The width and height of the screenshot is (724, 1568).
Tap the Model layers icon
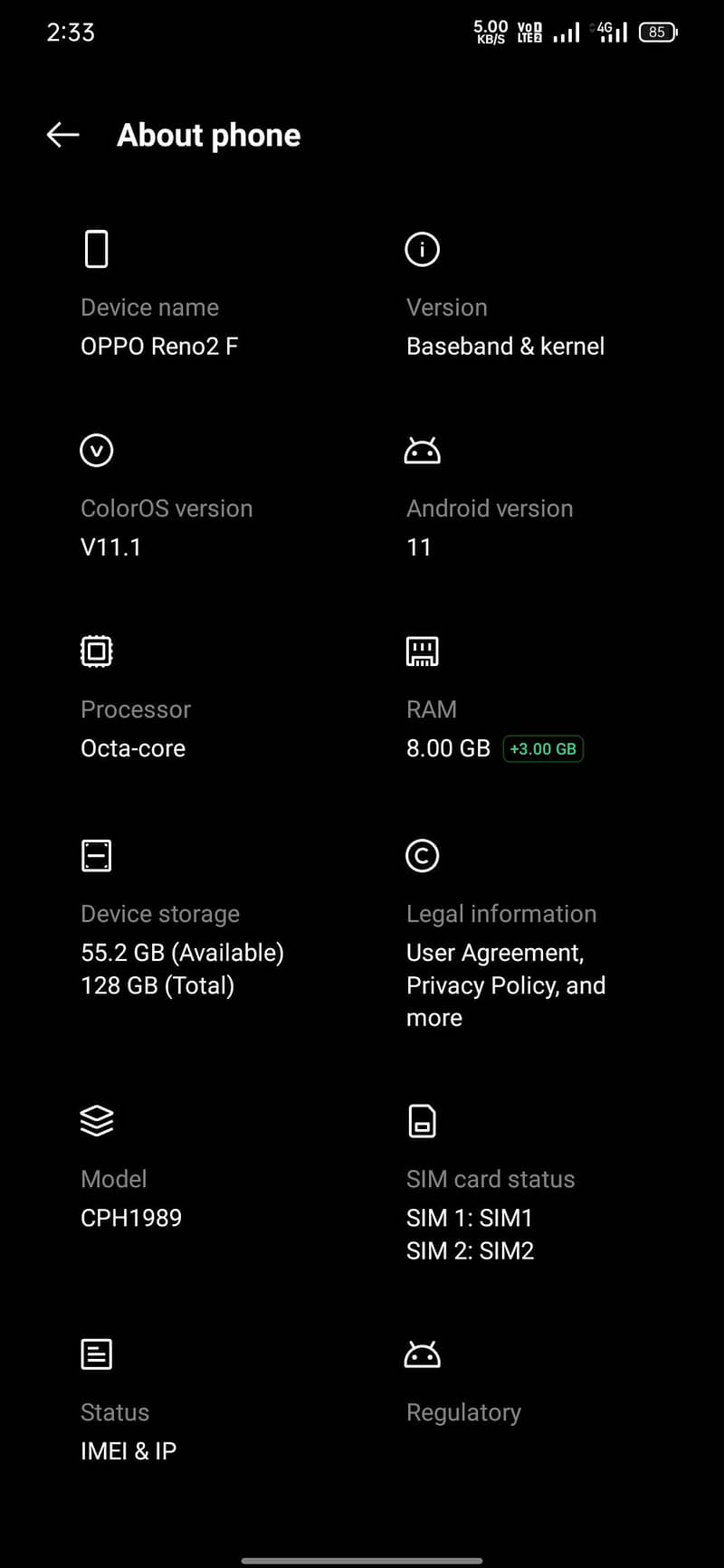click(x=96, y=1120)
